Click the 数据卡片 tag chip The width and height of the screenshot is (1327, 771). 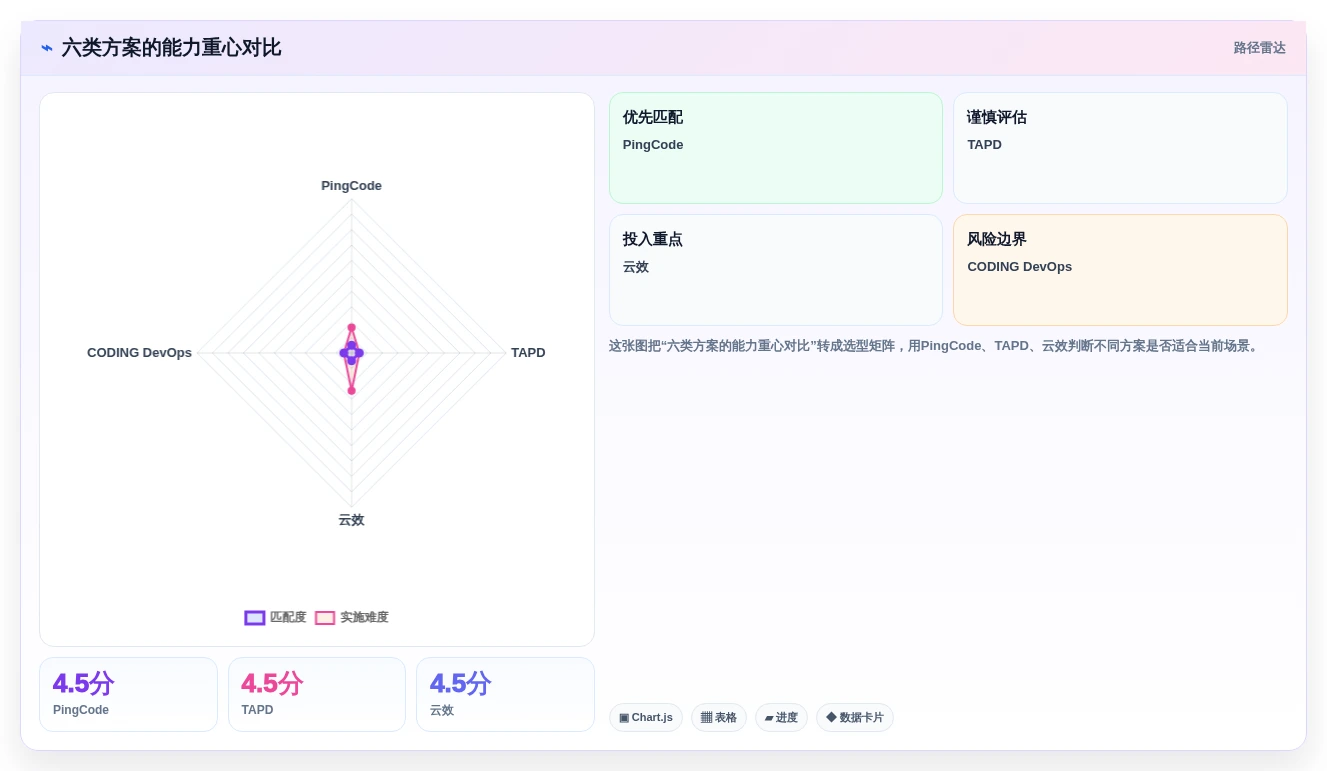pyautogui.click(x=855, y=718)
